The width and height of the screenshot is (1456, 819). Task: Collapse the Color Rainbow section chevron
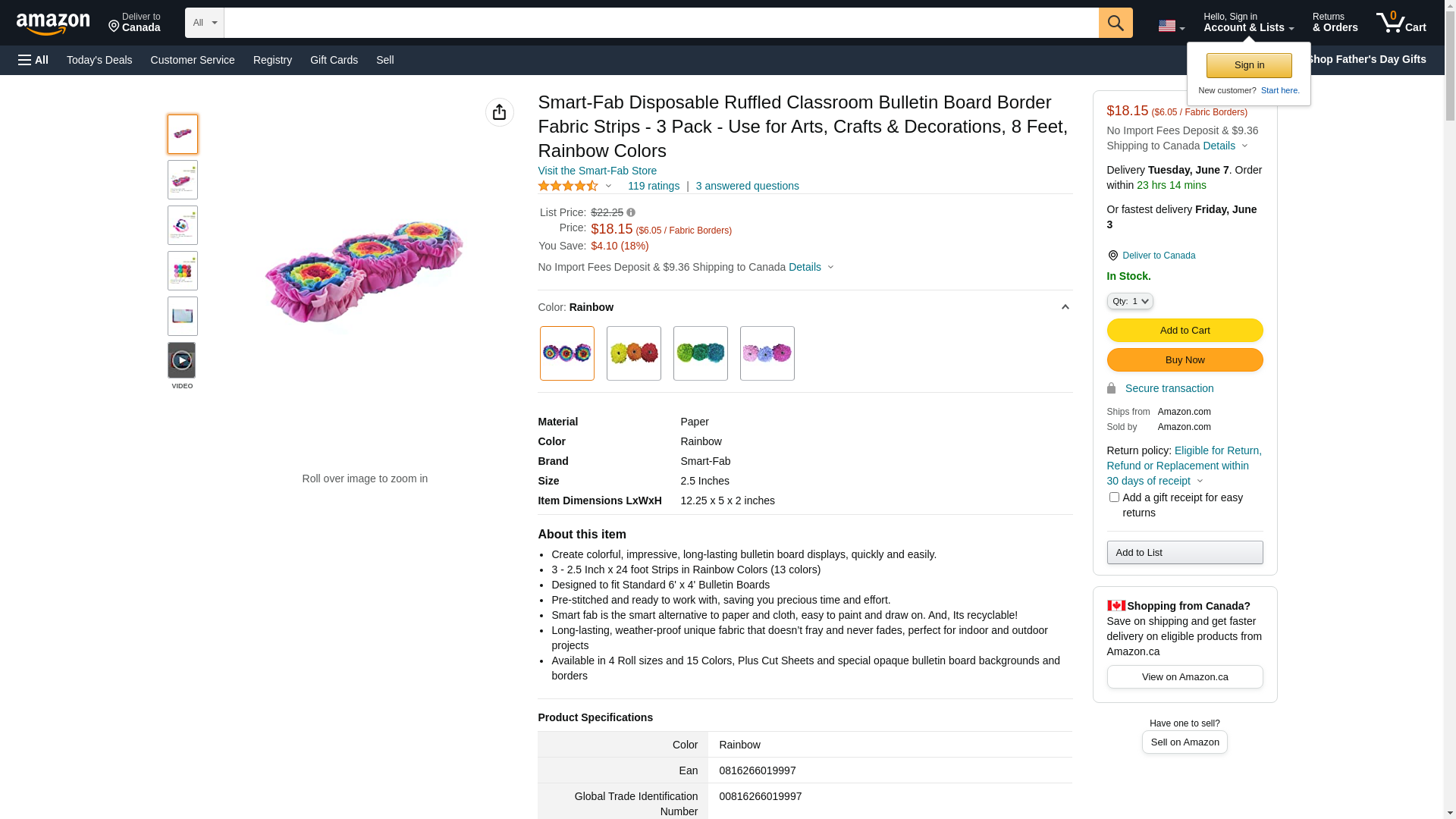(1065, 307)
